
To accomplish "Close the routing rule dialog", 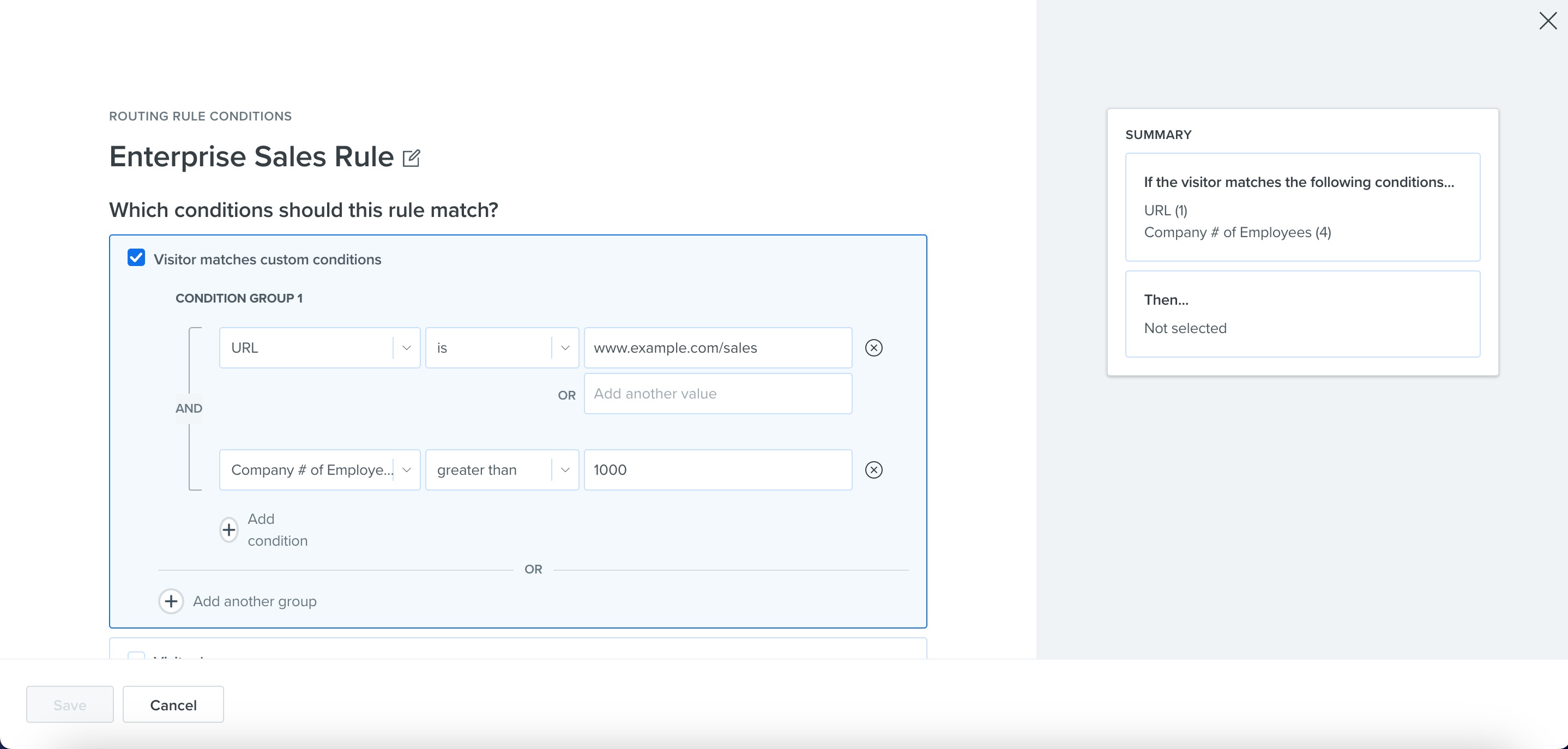I will pyautogui.click(x=1547, y=21).
